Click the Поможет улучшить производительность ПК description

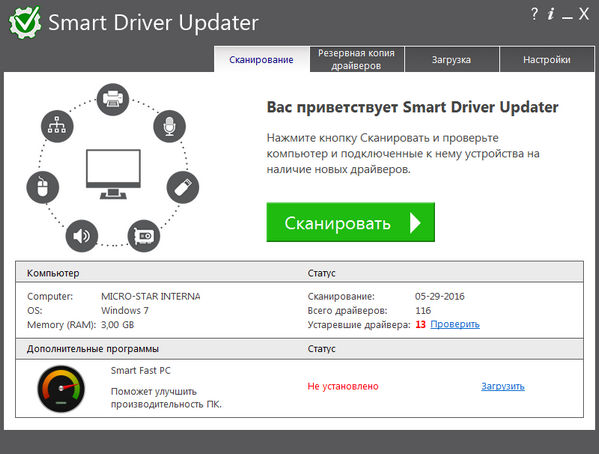[166, 398]
